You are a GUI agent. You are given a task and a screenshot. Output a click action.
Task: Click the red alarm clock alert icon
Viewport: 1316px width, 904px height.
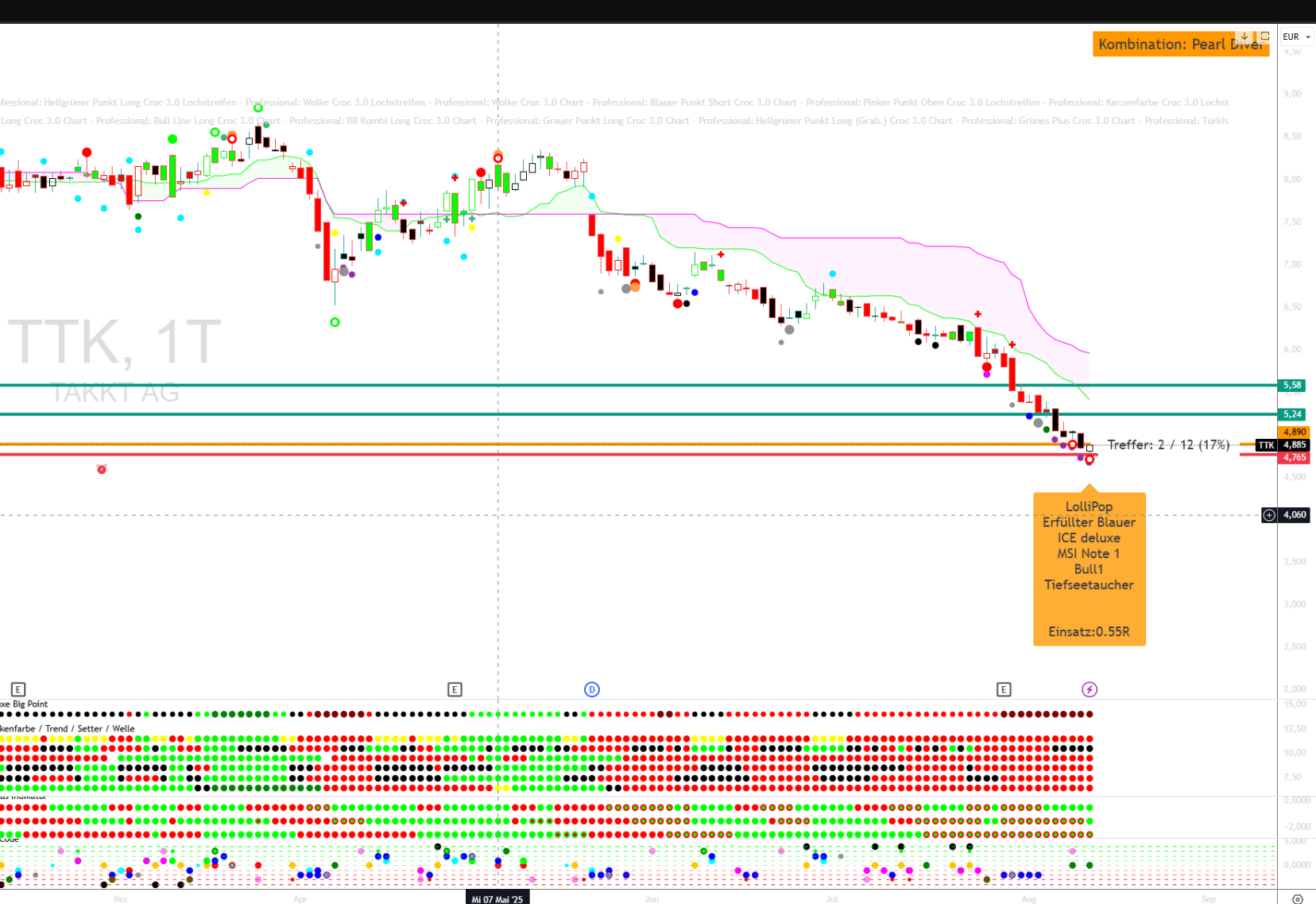point(102,469)
